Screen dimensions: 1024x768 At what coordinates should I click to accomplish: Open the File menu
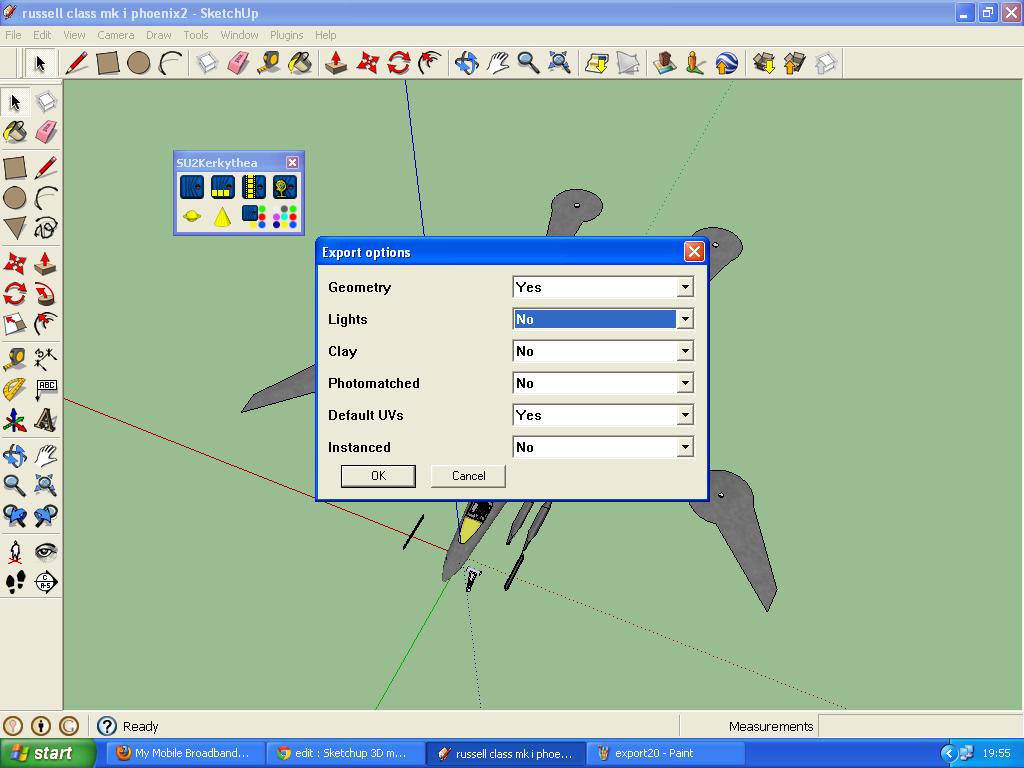pos(13,35)
